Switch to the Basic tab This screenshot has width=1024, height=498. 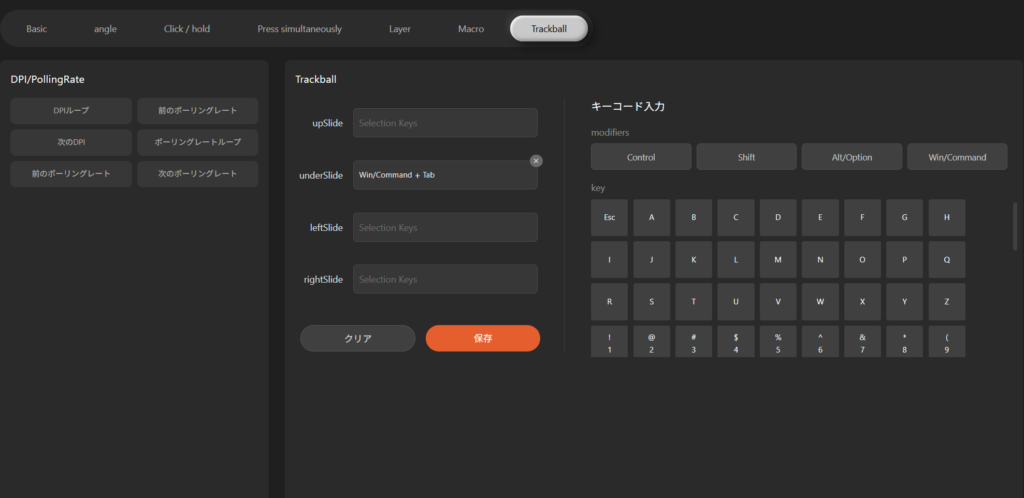pyautogui.click(x=37, y=29)
